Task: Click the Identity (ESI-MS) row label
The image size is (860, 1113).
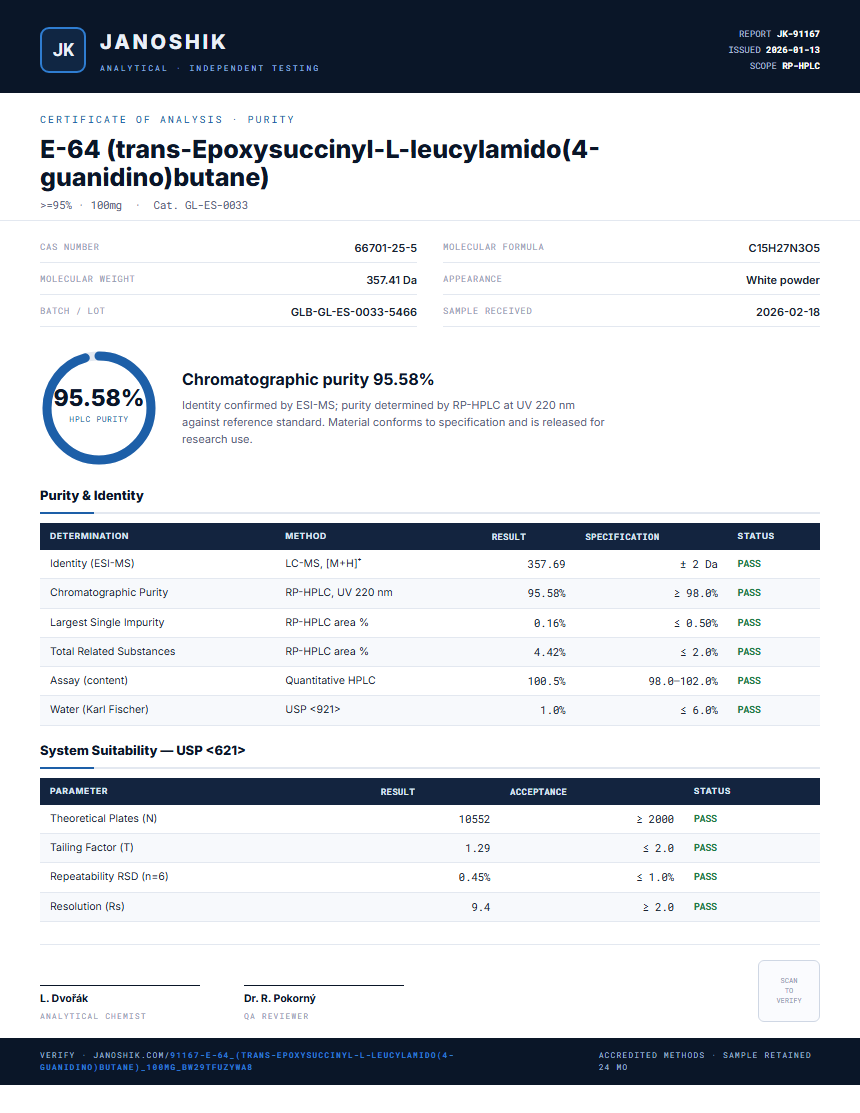Action: pos(92,564)
